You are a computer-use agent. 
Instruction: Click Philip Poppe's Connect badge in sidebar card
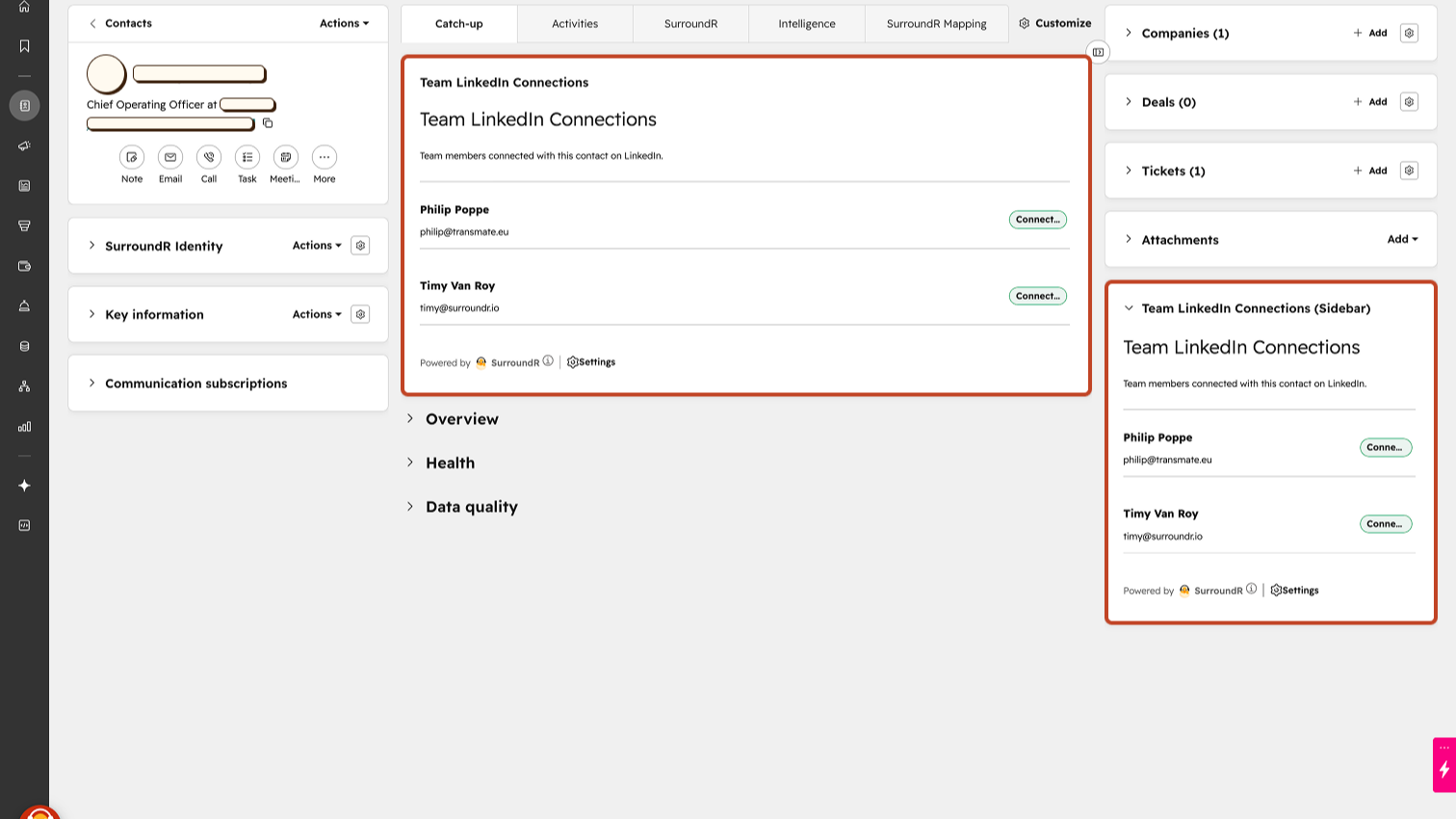click(1386, 447)
